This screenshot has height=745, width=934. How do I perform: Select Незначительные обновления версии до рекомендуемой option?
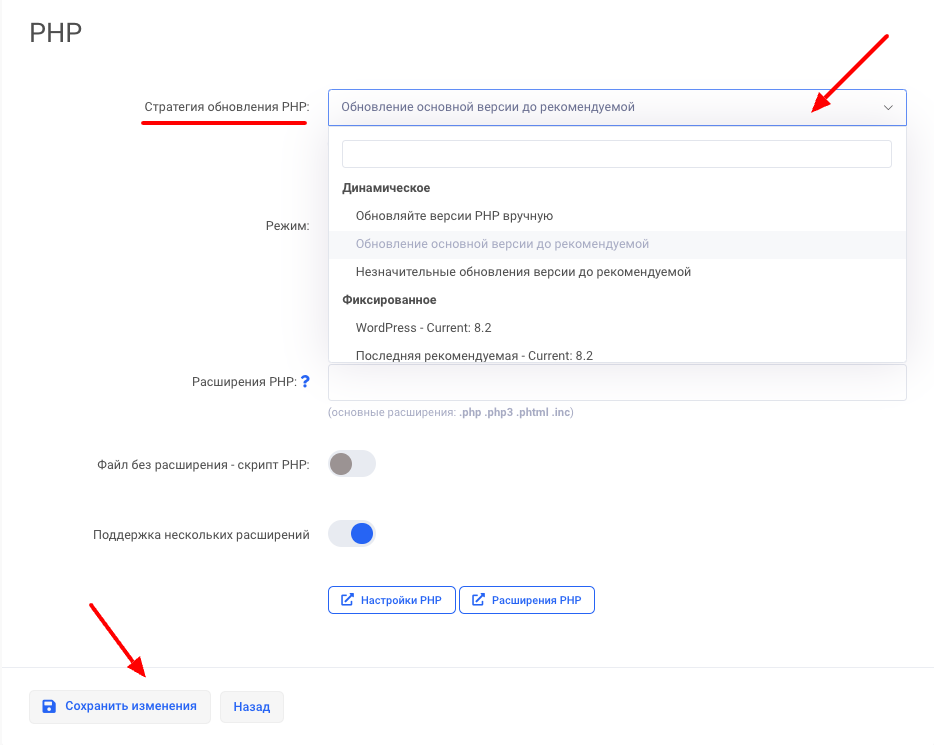pos(523,272)
